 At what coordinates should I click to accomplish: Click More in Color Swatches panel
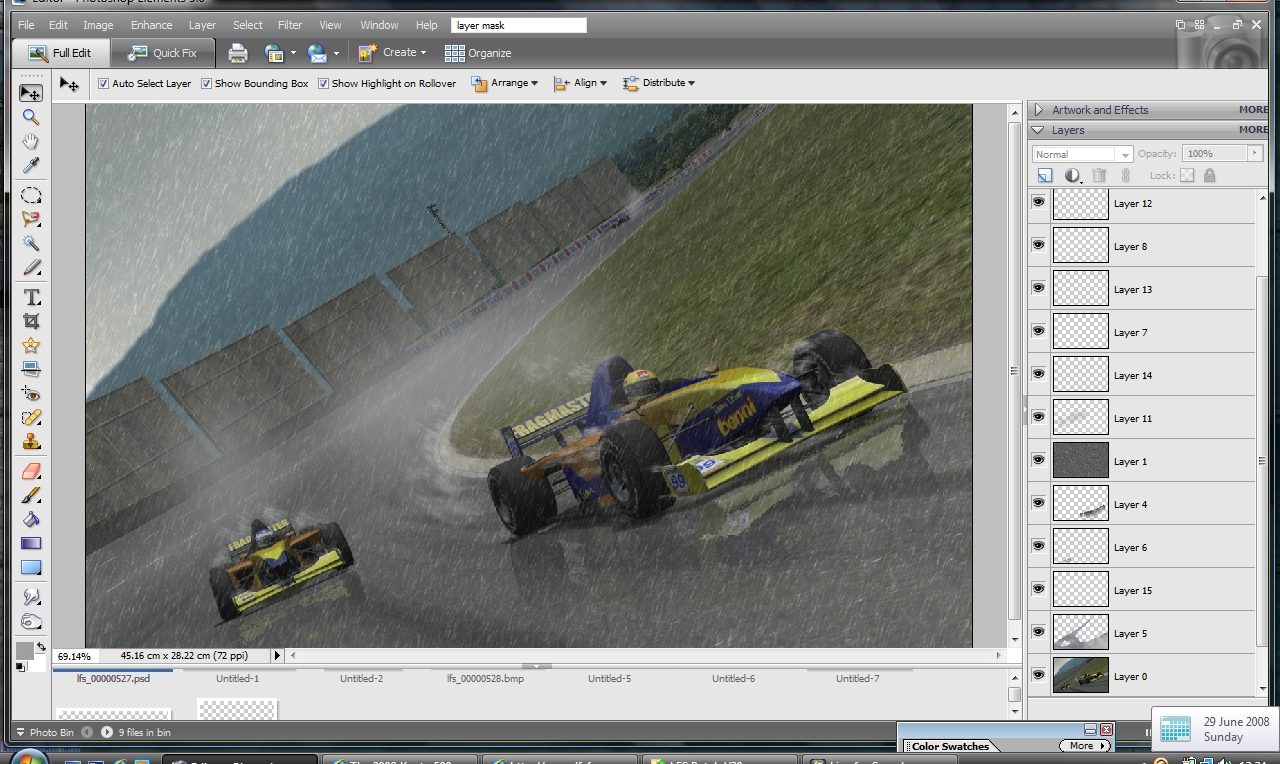[1085, 746]
